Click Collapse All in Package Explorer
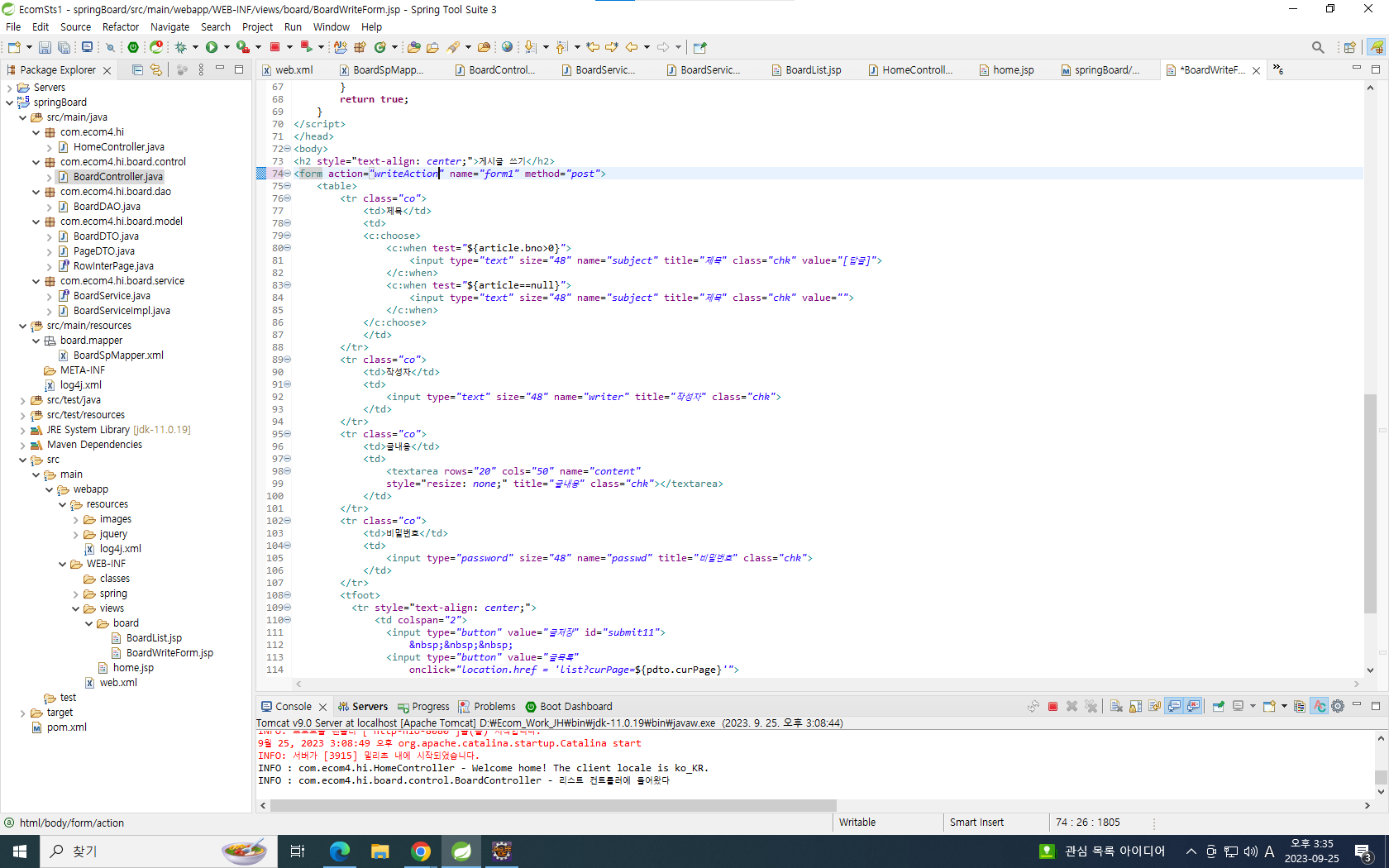 (x=137, y=70)
